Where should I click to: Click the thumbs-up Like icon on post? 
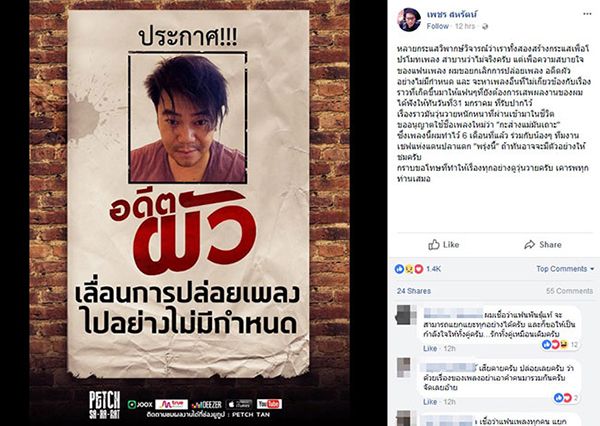tap(434, 245)
